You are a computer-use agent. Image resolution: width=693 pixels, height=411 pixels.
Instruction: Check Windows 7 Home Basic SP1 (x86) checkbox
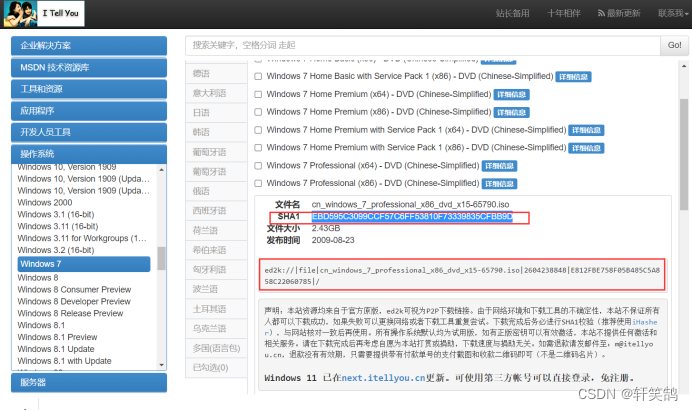click(x=258, y=76)
